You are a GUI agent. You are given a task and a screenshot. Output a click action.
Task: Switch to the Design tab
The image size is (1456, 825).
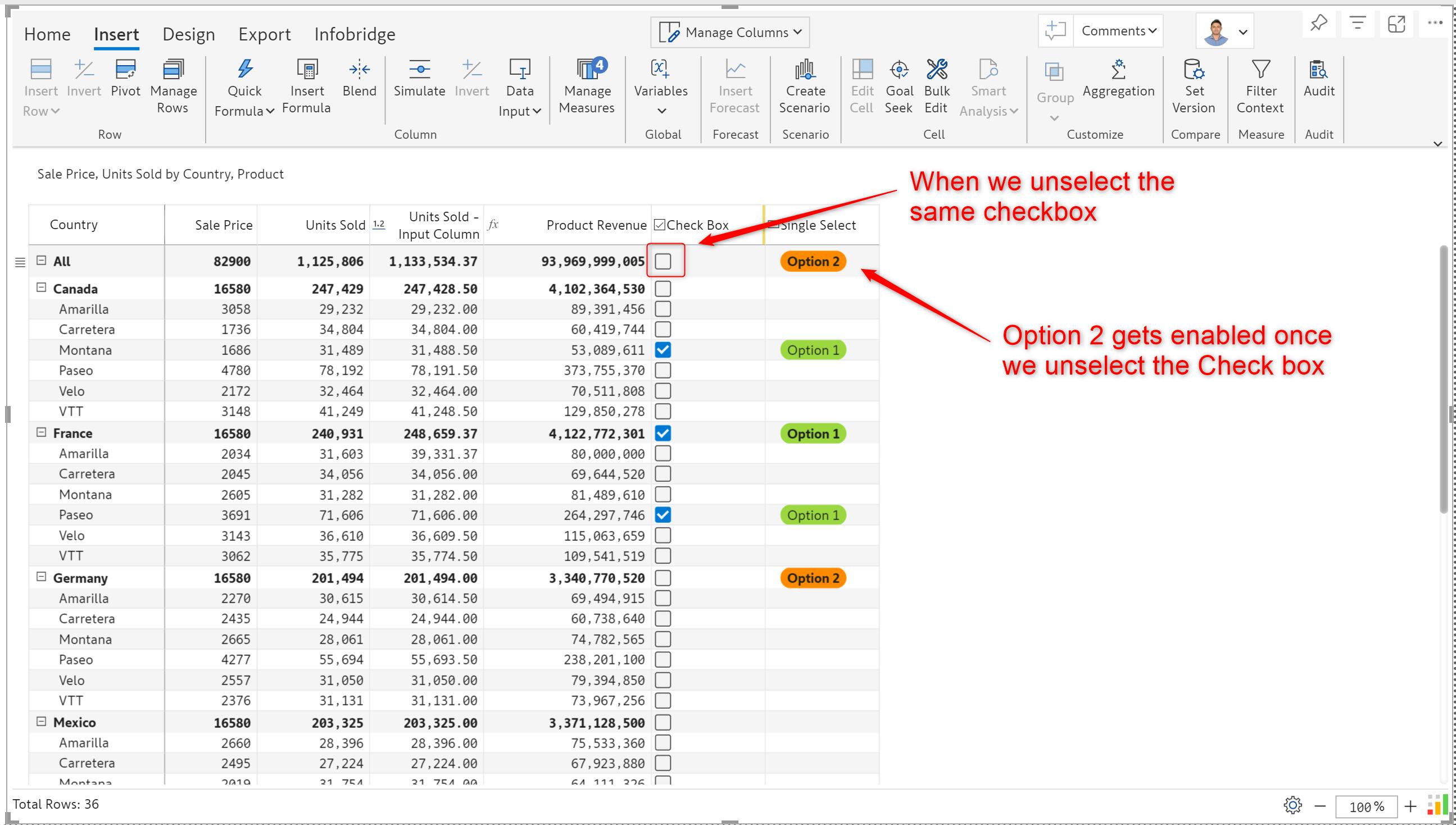click(x=188, y=35)
